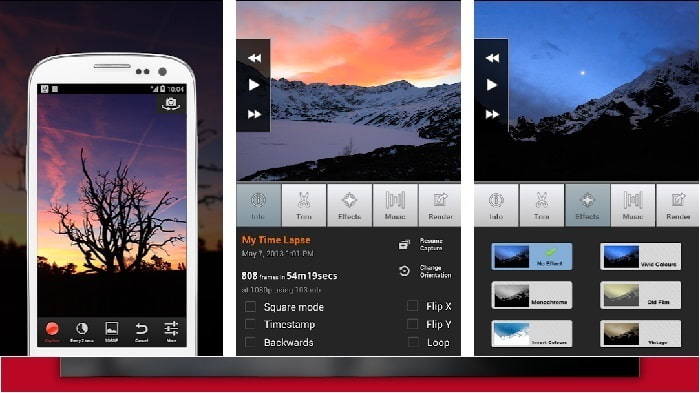Tap the Cancel back-arrow icon

[141, 329]
